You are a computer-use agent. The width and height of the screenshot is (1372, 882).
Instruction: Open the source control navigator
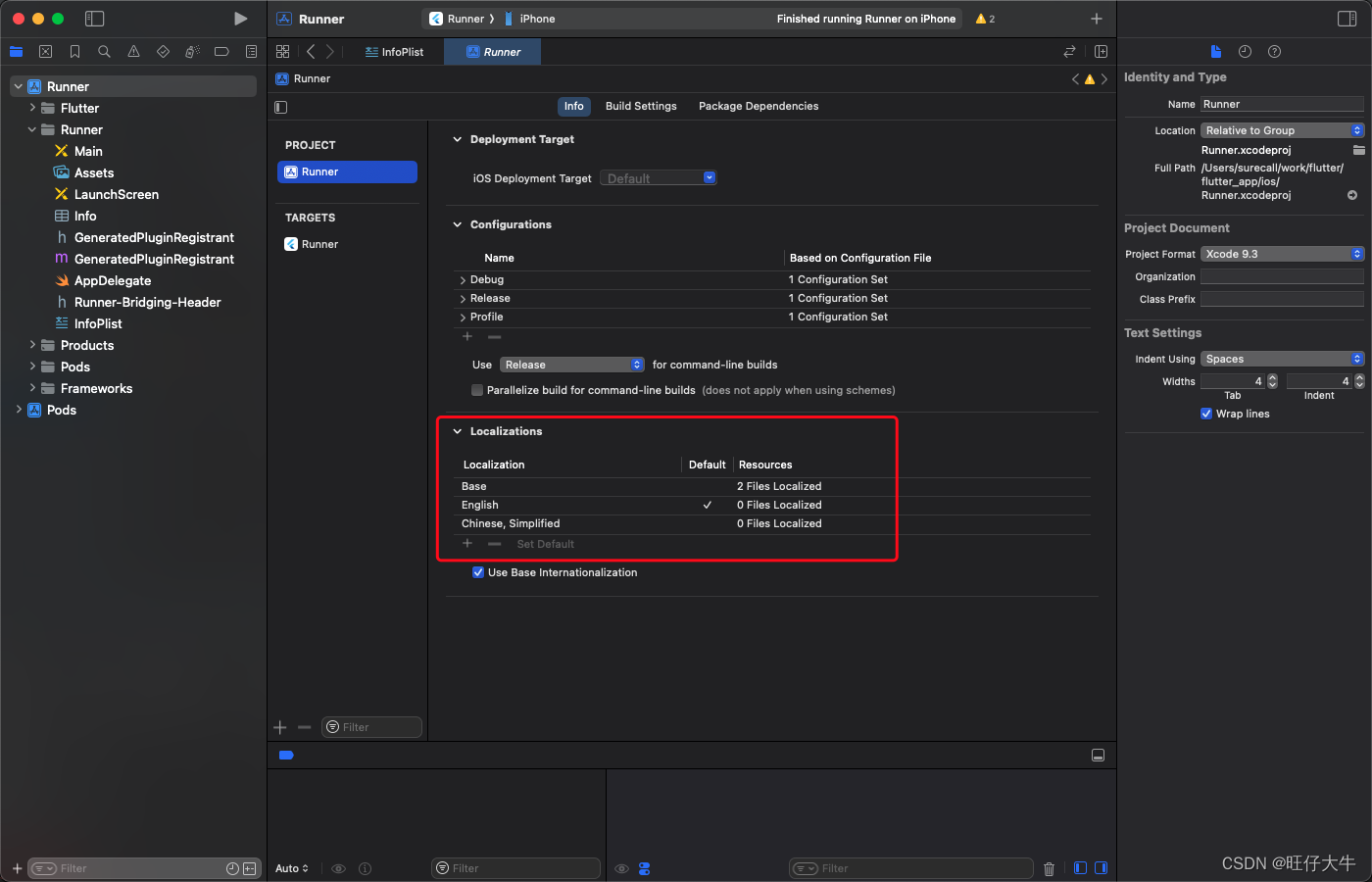coord(45,51)
